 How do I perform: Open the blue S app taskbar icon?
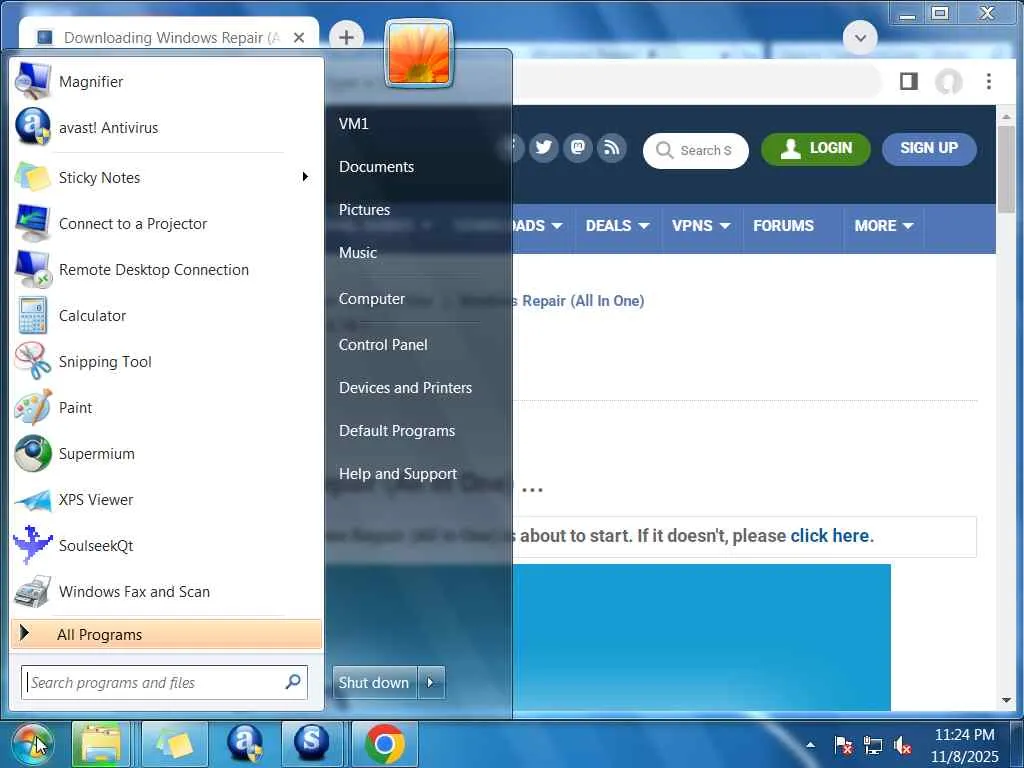pos(312,744)
